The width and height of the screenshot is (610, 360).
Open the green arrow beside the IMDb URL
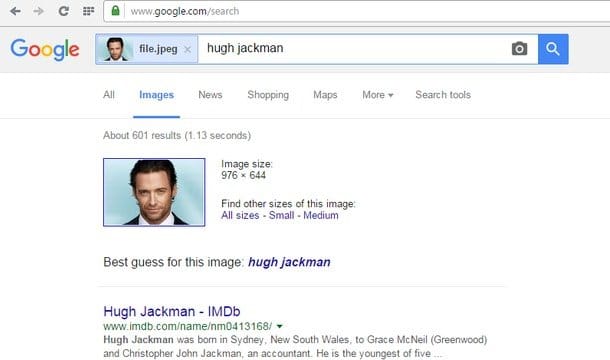[x=279, y=326]
